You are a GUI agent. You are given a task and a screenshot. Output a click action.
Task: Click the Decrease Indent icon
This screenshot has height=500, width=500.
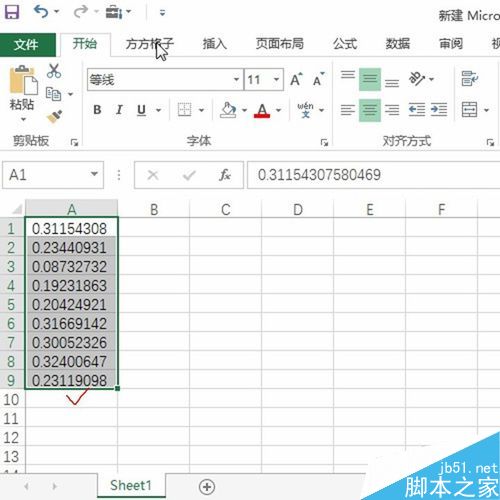[x=417, y=110]
